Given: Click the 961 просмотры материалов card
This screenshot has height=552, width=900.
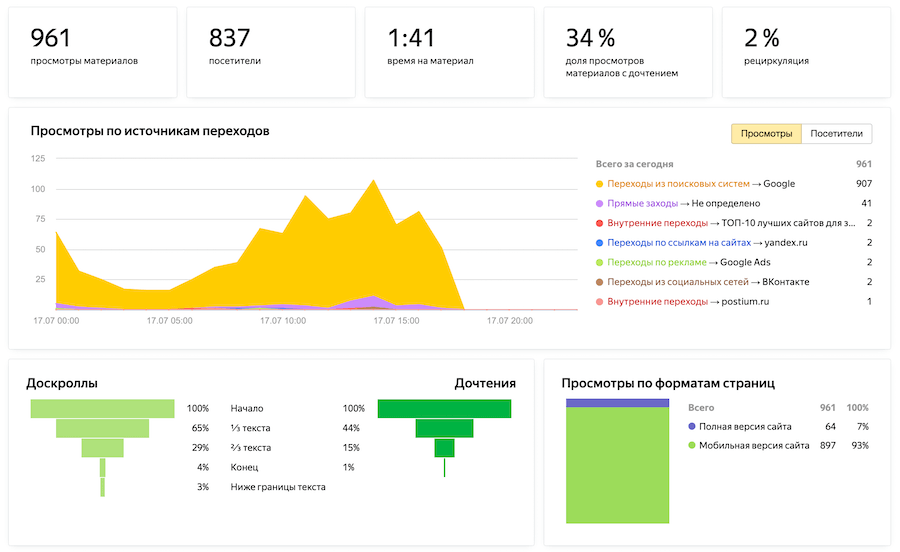Looking at the screenshot, I should pos(93,52).
